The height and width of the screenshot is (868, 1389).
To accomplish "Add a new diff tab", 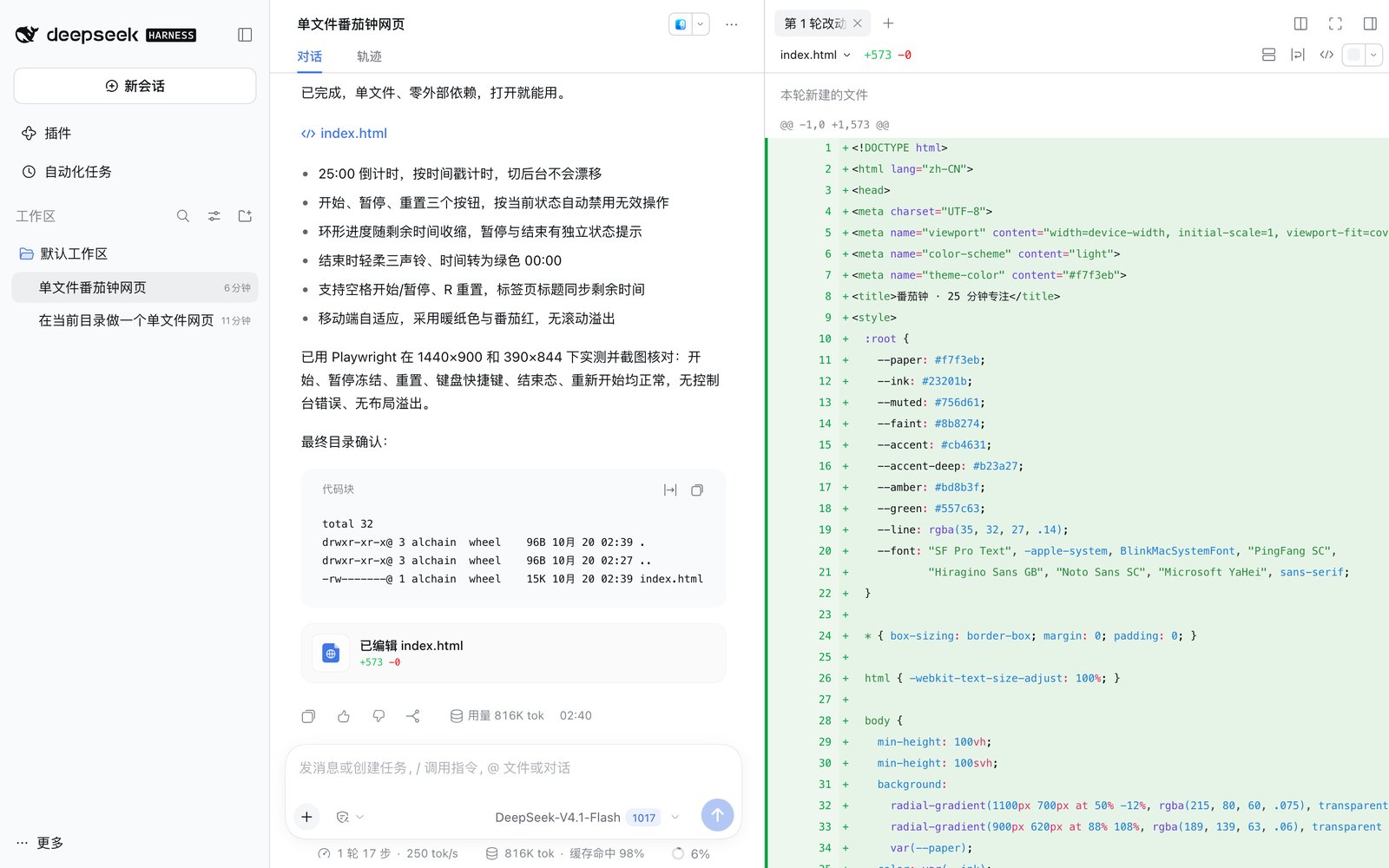I will tap(888, 23).
